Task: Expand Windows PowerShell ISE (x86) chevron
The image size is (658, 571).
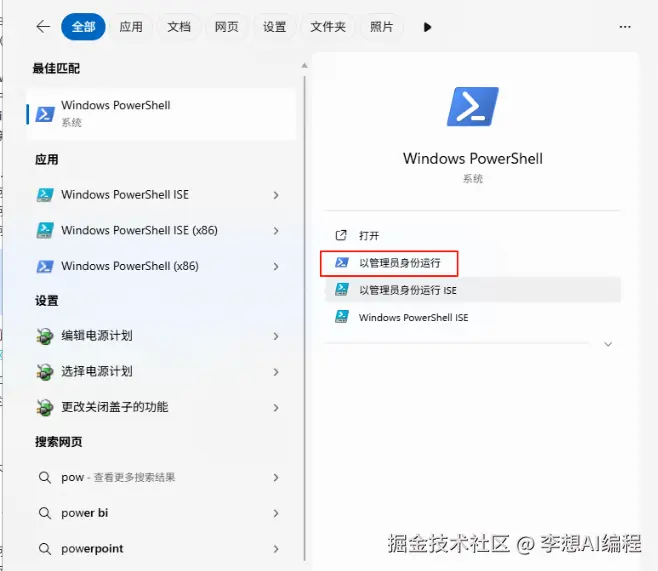Action: coord(276,231)
